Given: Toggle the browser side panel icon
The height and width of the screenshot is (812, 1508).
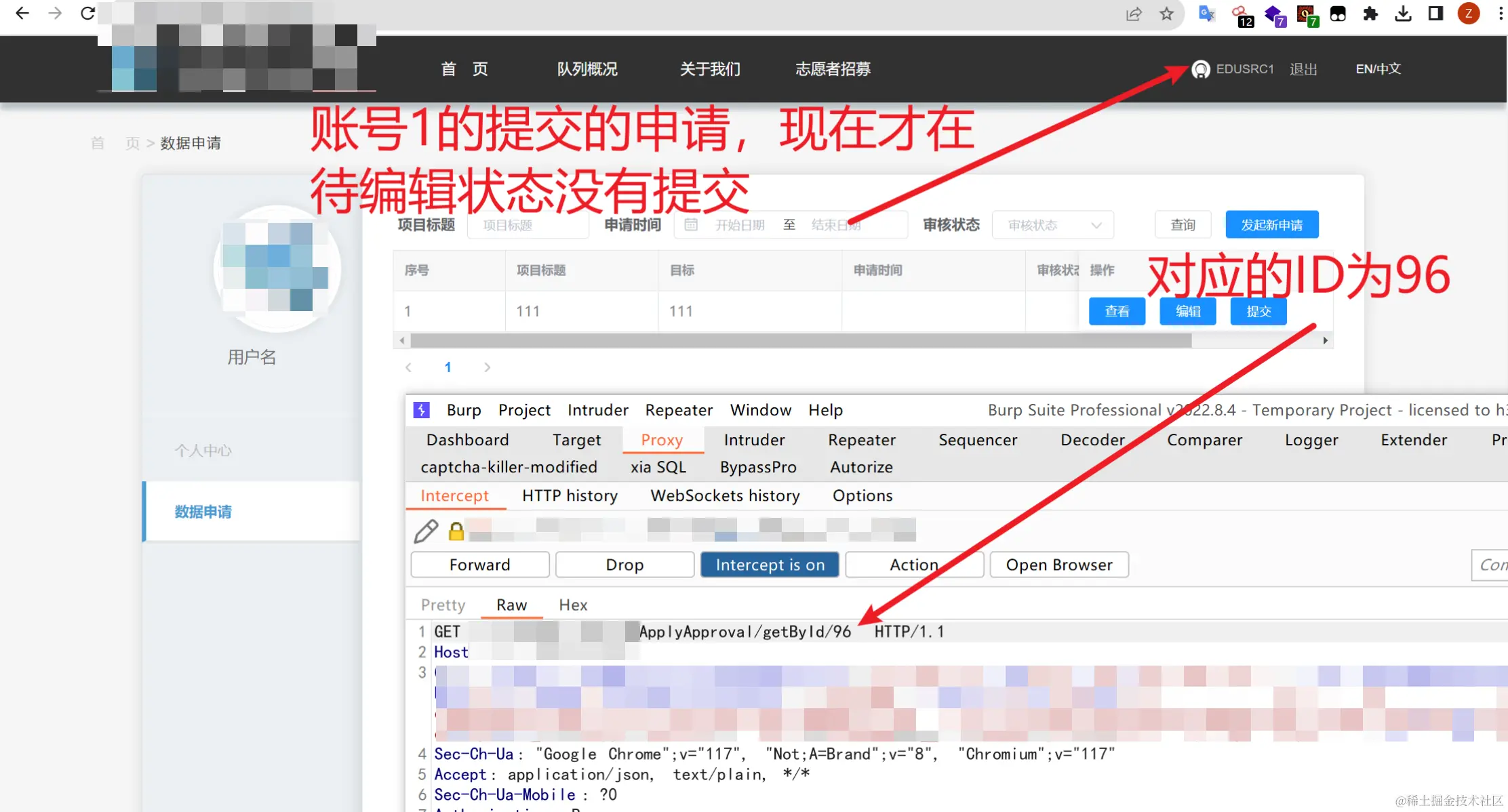Looking at the screenshot, I should 1435,14.
